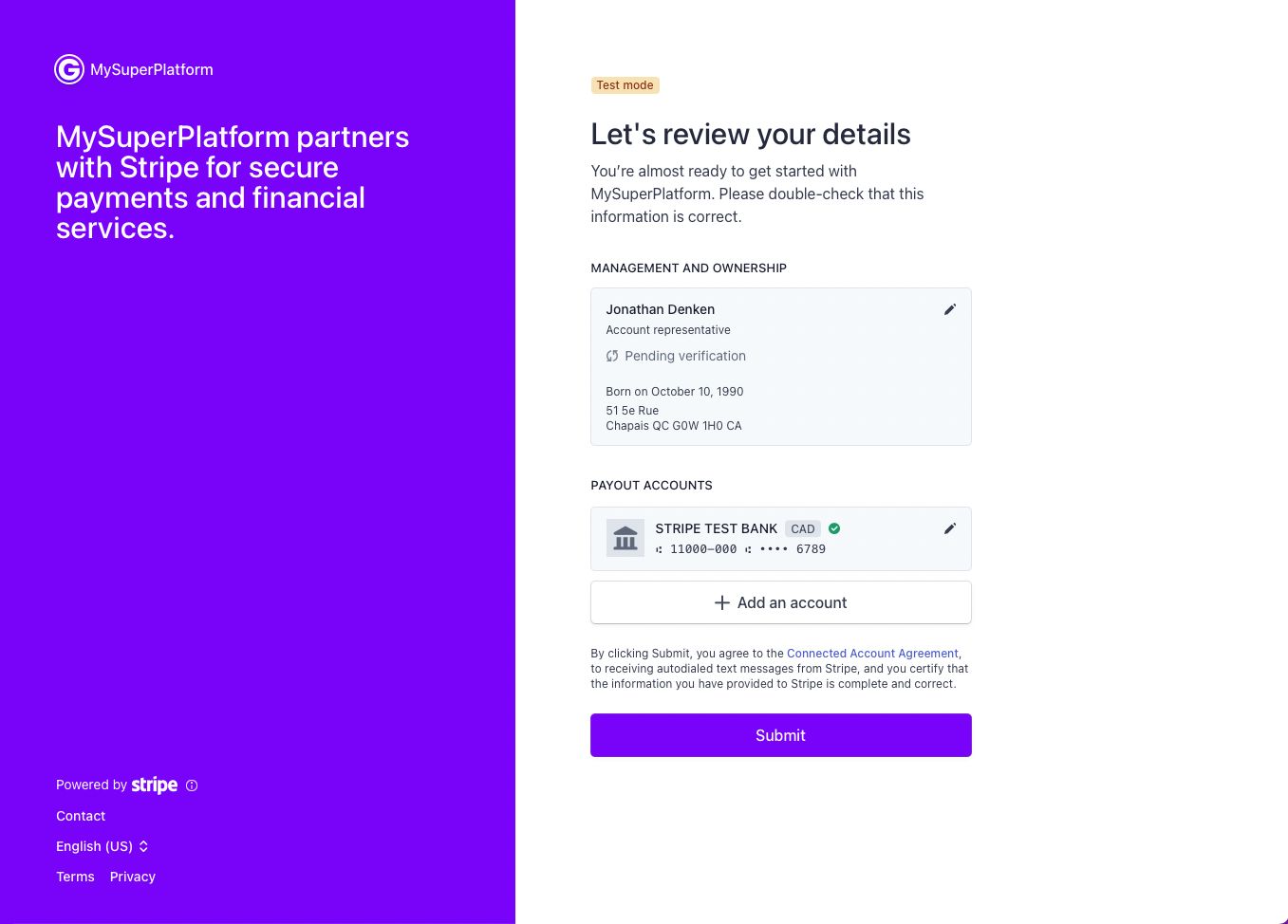Click the Stripe wordmark logo

pyautogui.click(x=155, y=785)
